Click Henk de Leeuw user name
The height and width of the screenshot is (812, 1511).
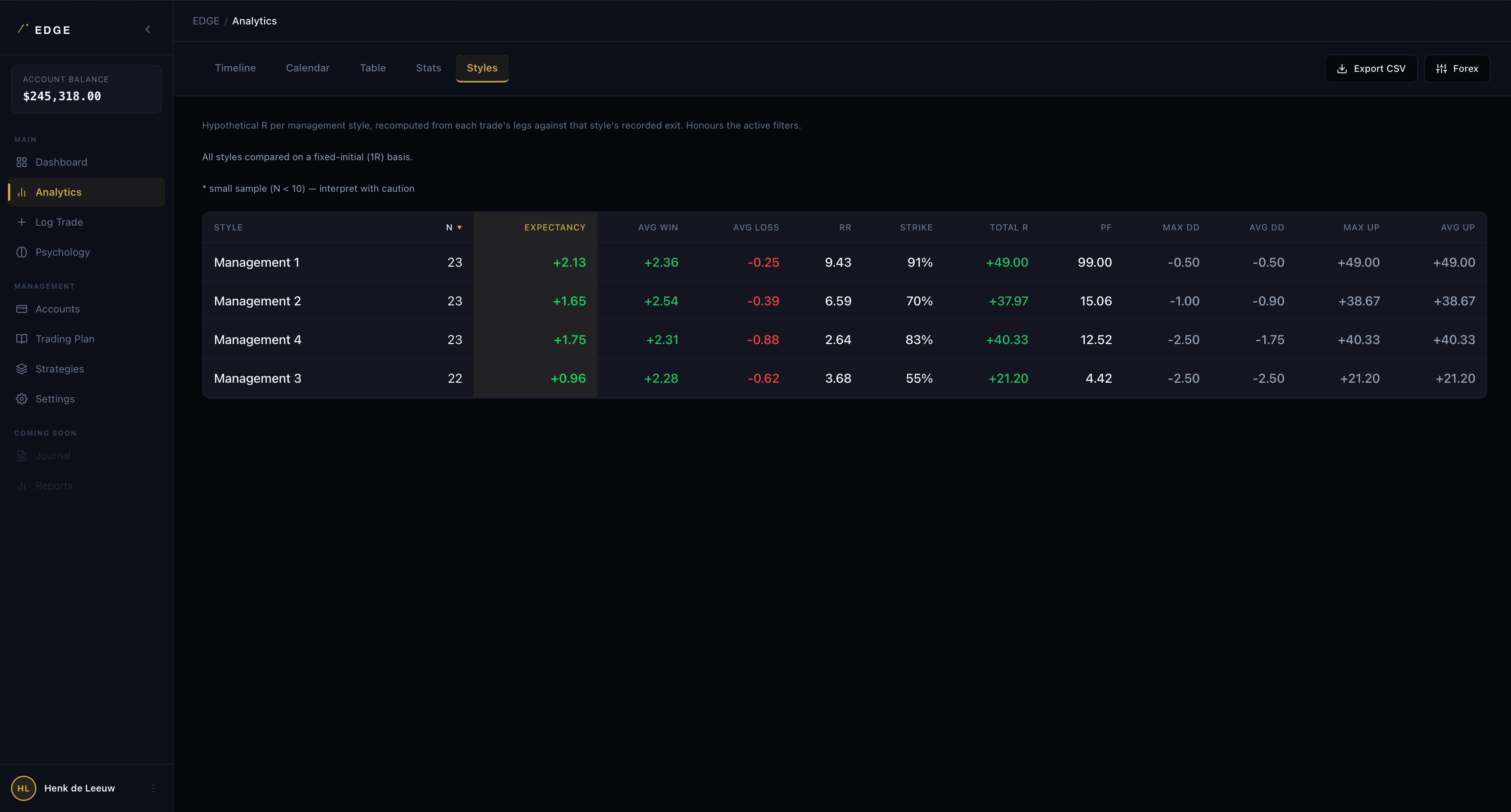(80, 788)
